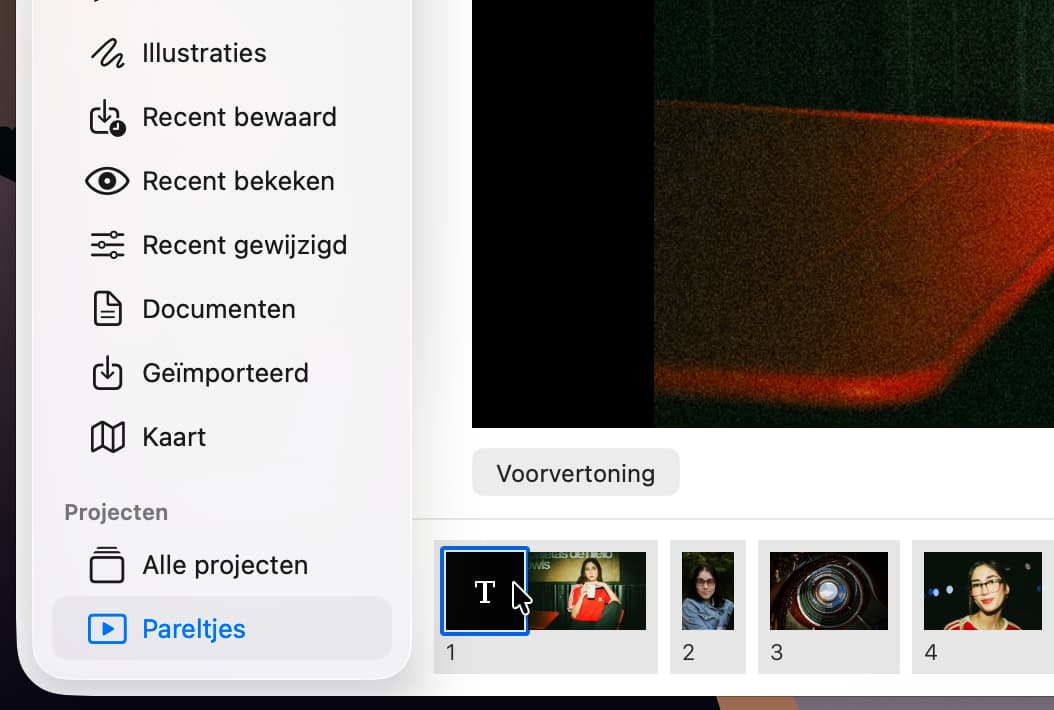1054x710 pixels.
Task: Click the Pareltjes play icon
Action: [x=108, y=629]
